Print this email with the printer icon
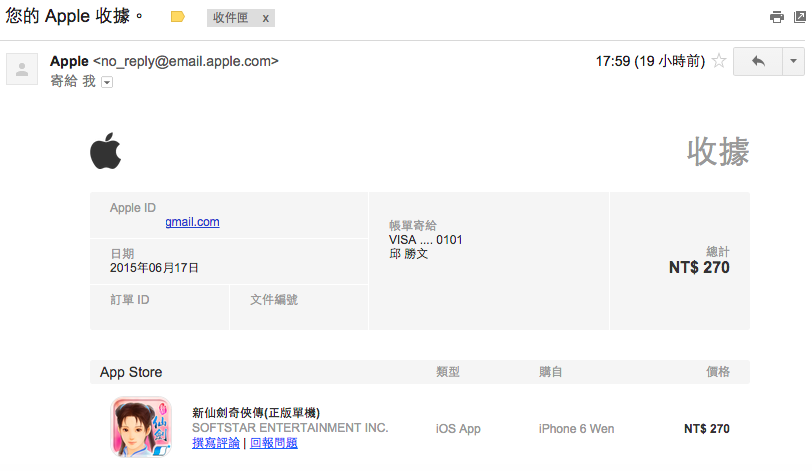This screenshot has width=812, height=471. coord(776,17)
